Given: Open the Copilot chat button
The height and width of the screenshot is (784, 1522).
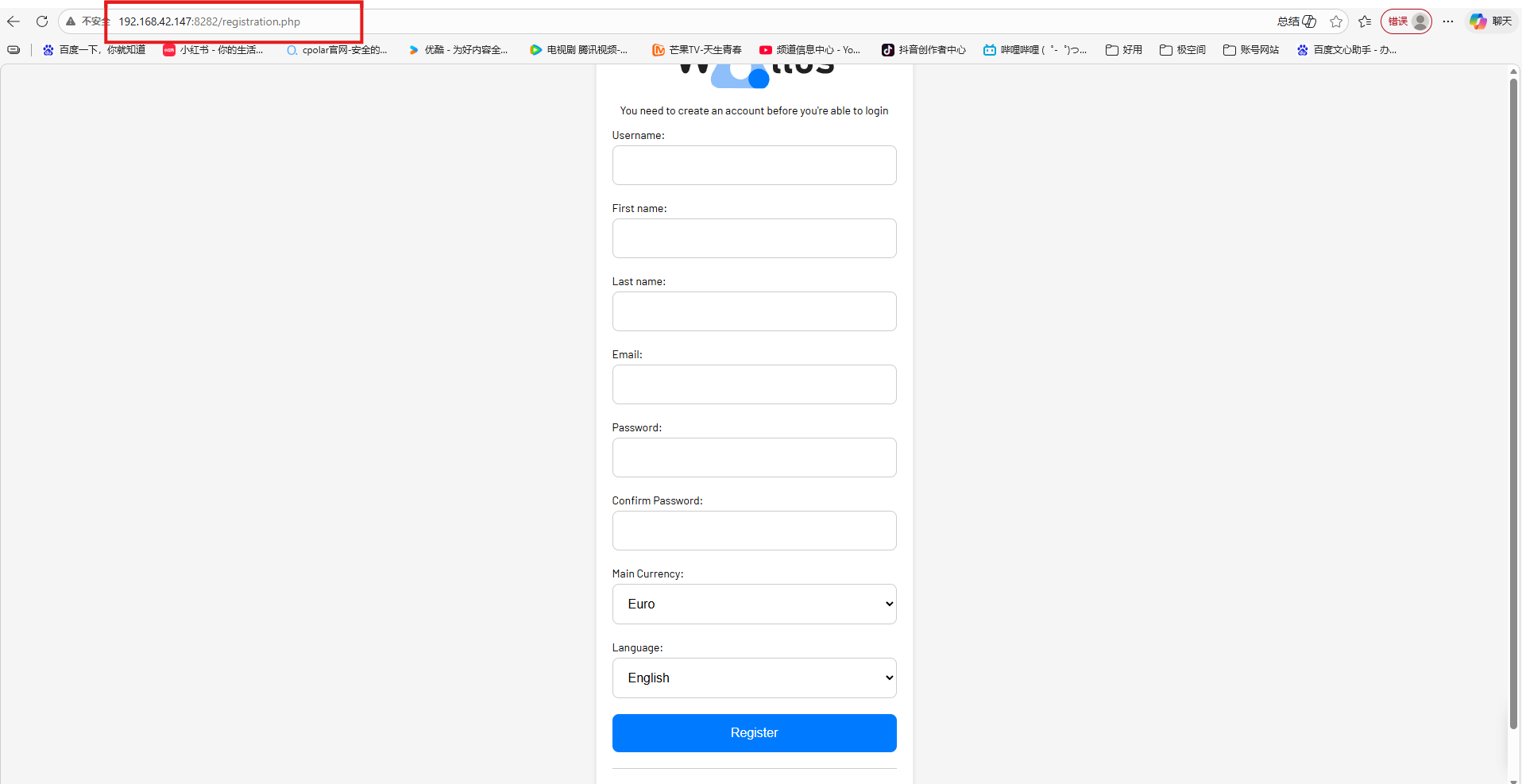Looking at the screenshot, I should [1490, 21].
